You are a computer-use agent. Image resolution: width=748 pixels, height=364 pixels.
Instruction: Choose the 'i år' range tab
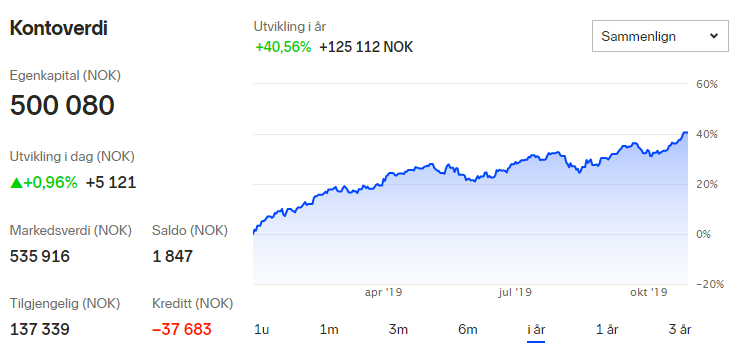pos(536,330)
